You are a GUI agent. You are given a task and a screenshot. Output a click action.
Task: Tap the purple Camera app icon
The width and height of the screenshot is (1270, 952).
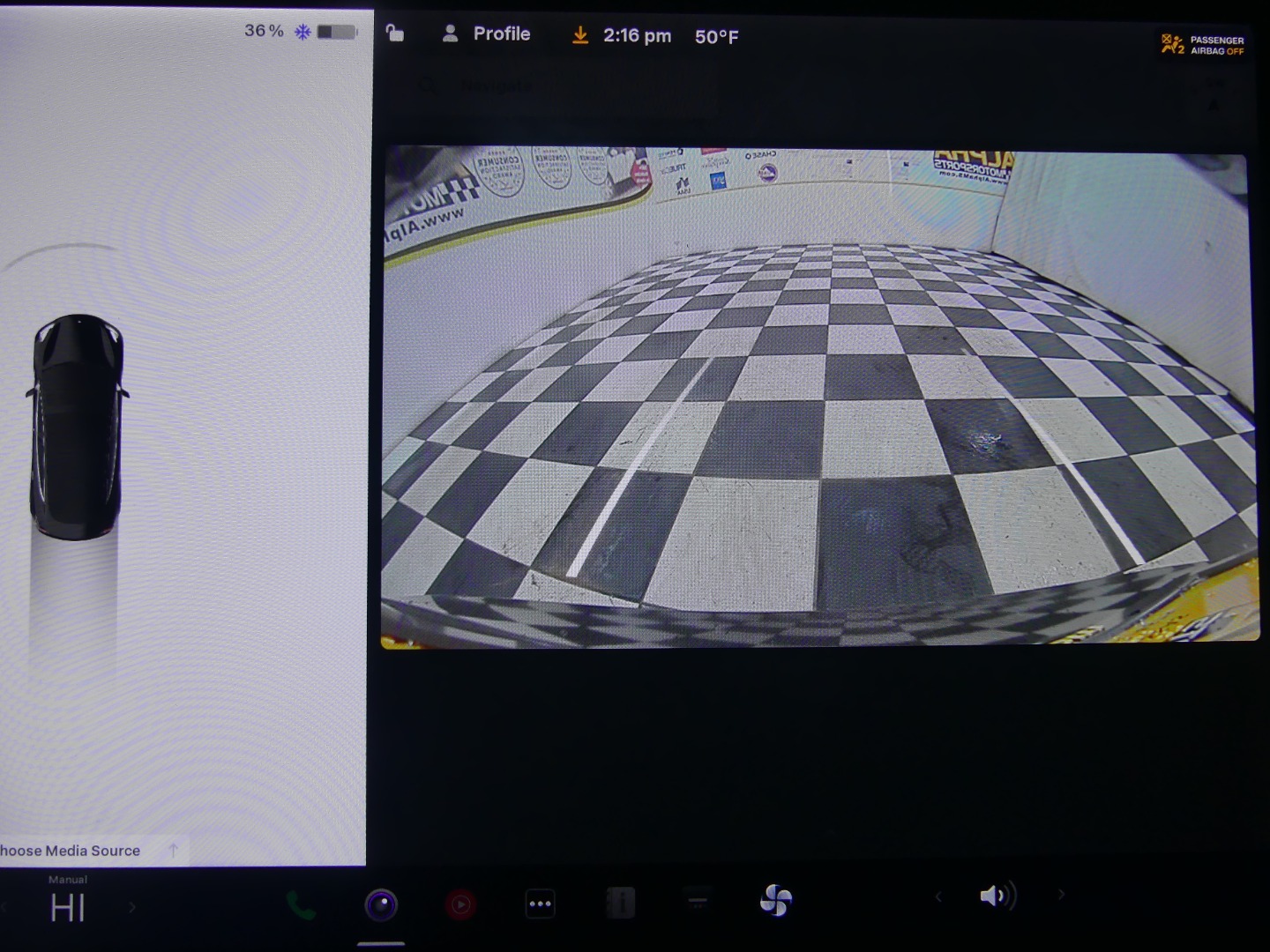coord(381,904)
